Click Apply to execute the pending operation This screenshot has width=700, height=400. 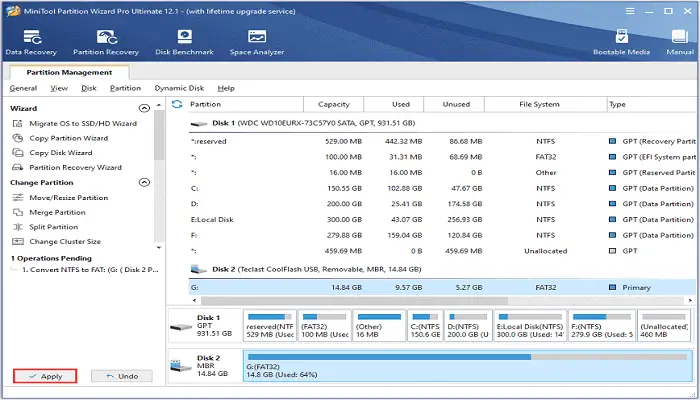(x=45, y=376)
